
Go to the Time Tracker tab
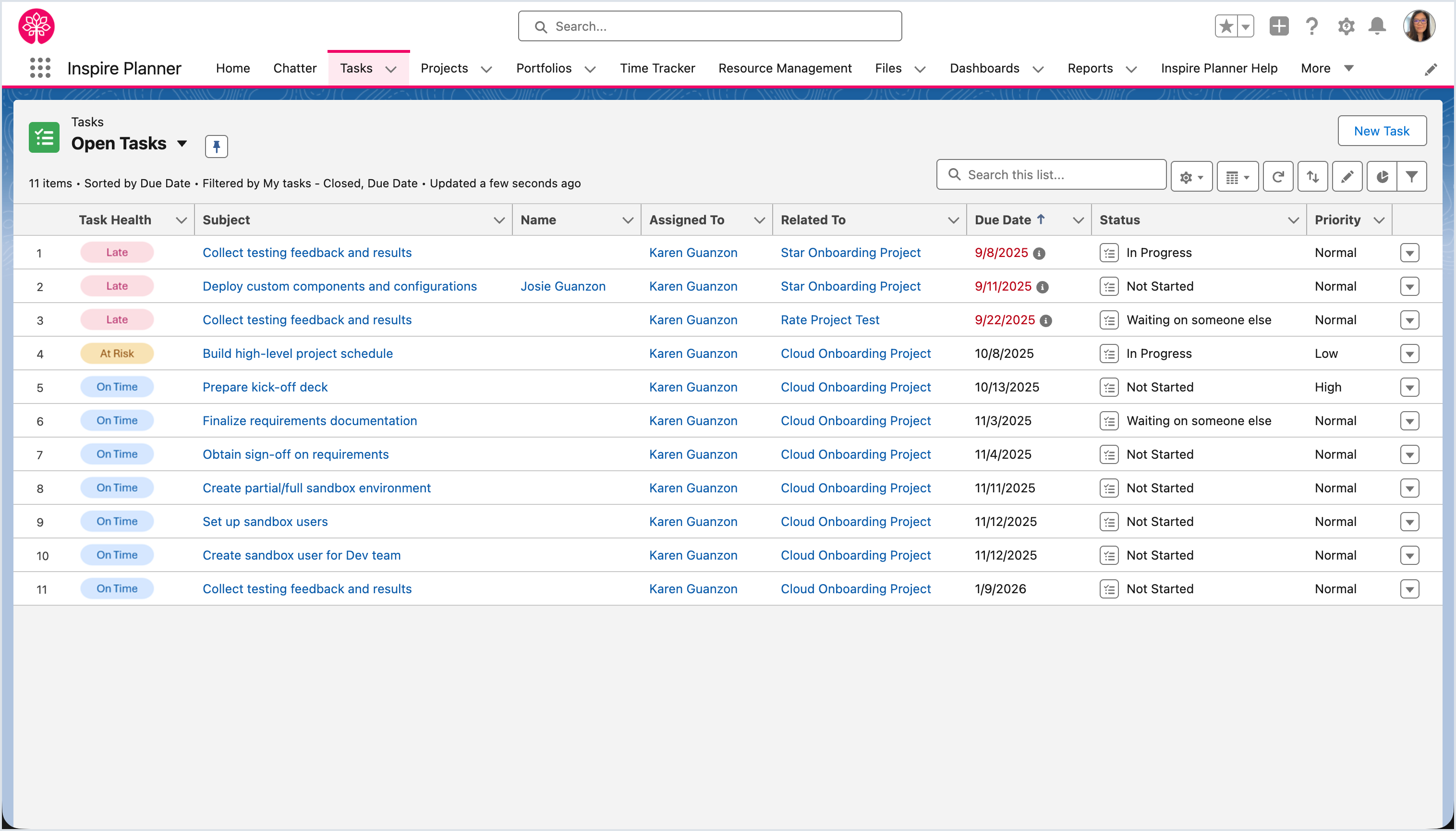657,69
